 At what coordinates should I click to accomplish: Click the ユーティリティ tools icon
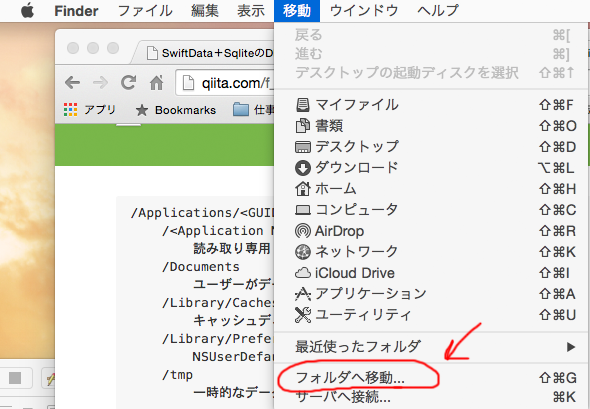click(303, 315)
